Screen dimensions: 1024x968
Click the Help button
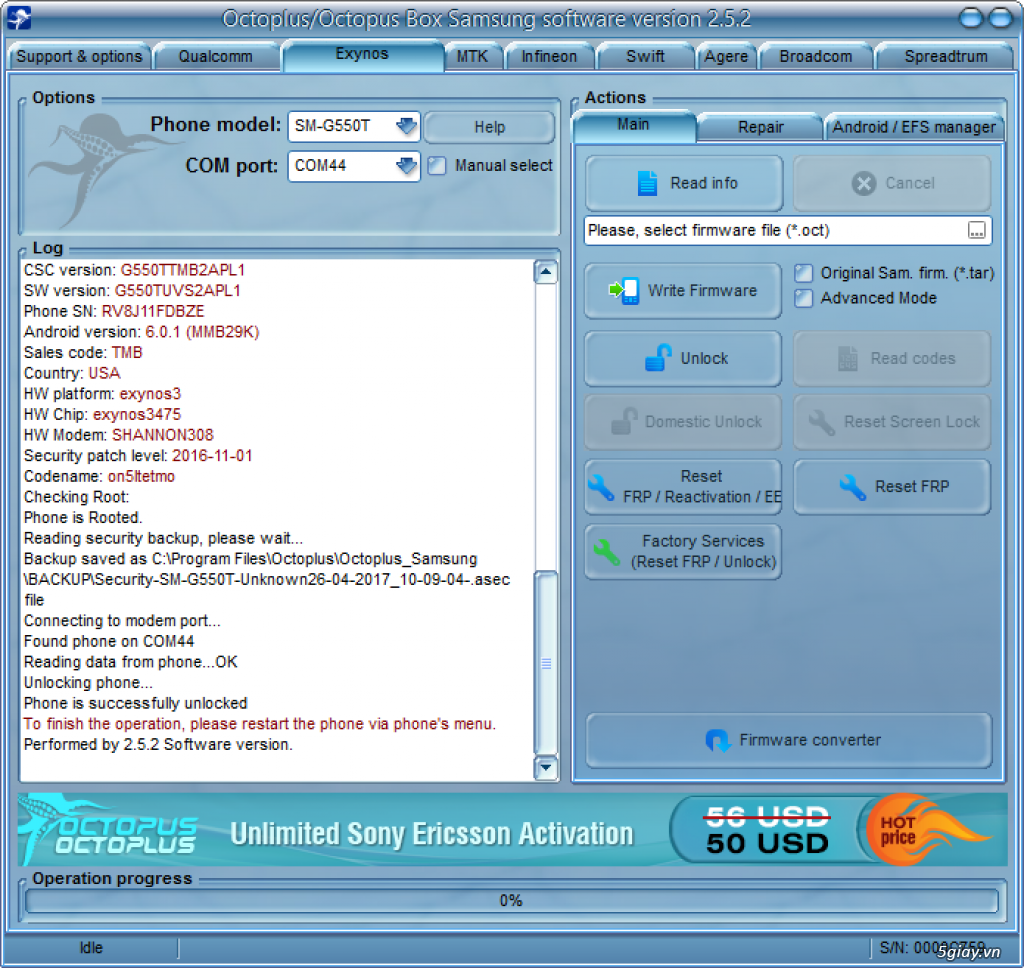489,127
